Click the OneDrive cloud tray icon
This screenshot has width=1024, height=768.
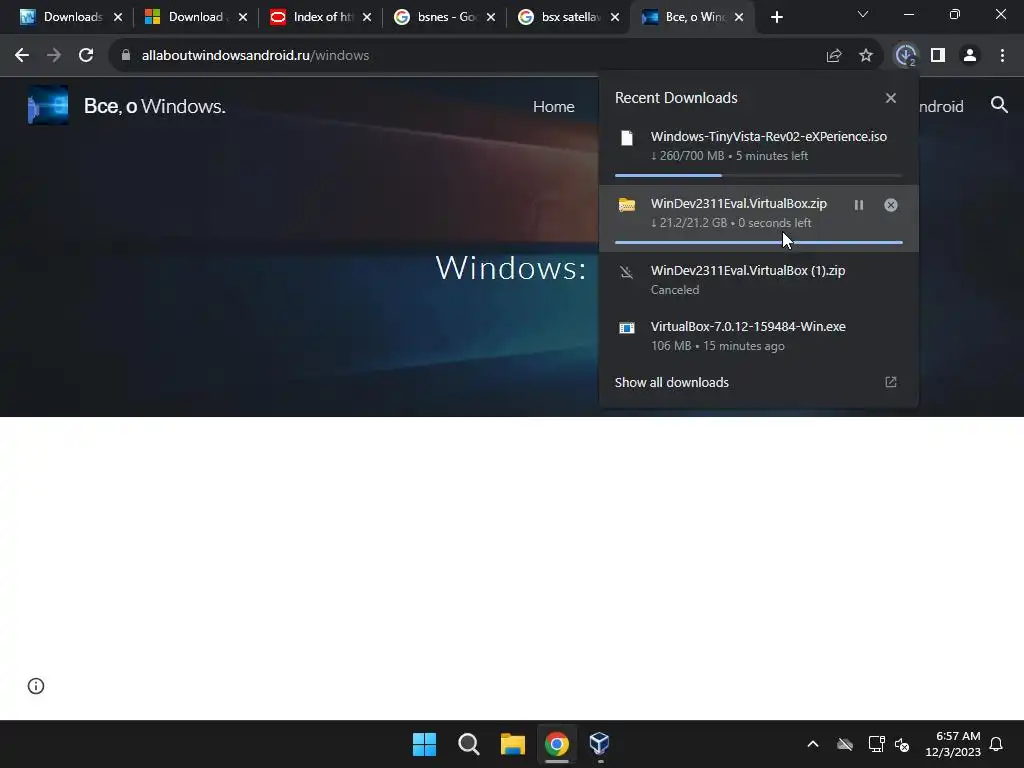(845, 744)
